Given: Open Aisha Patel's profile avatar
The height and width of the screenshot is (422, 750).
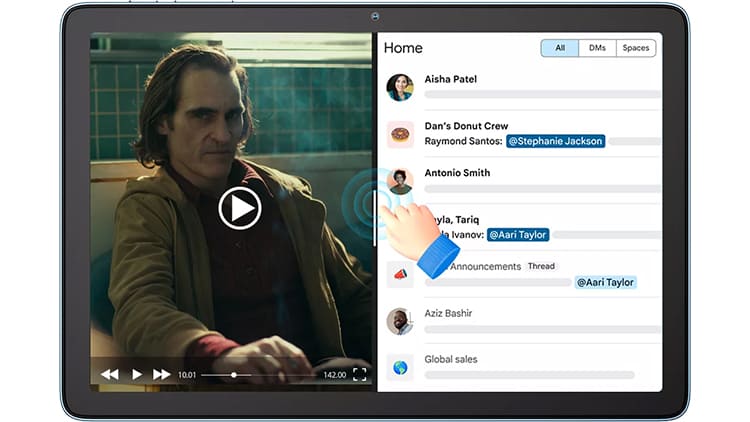Looking at the screenshot, I should click(x=400, y=87).
